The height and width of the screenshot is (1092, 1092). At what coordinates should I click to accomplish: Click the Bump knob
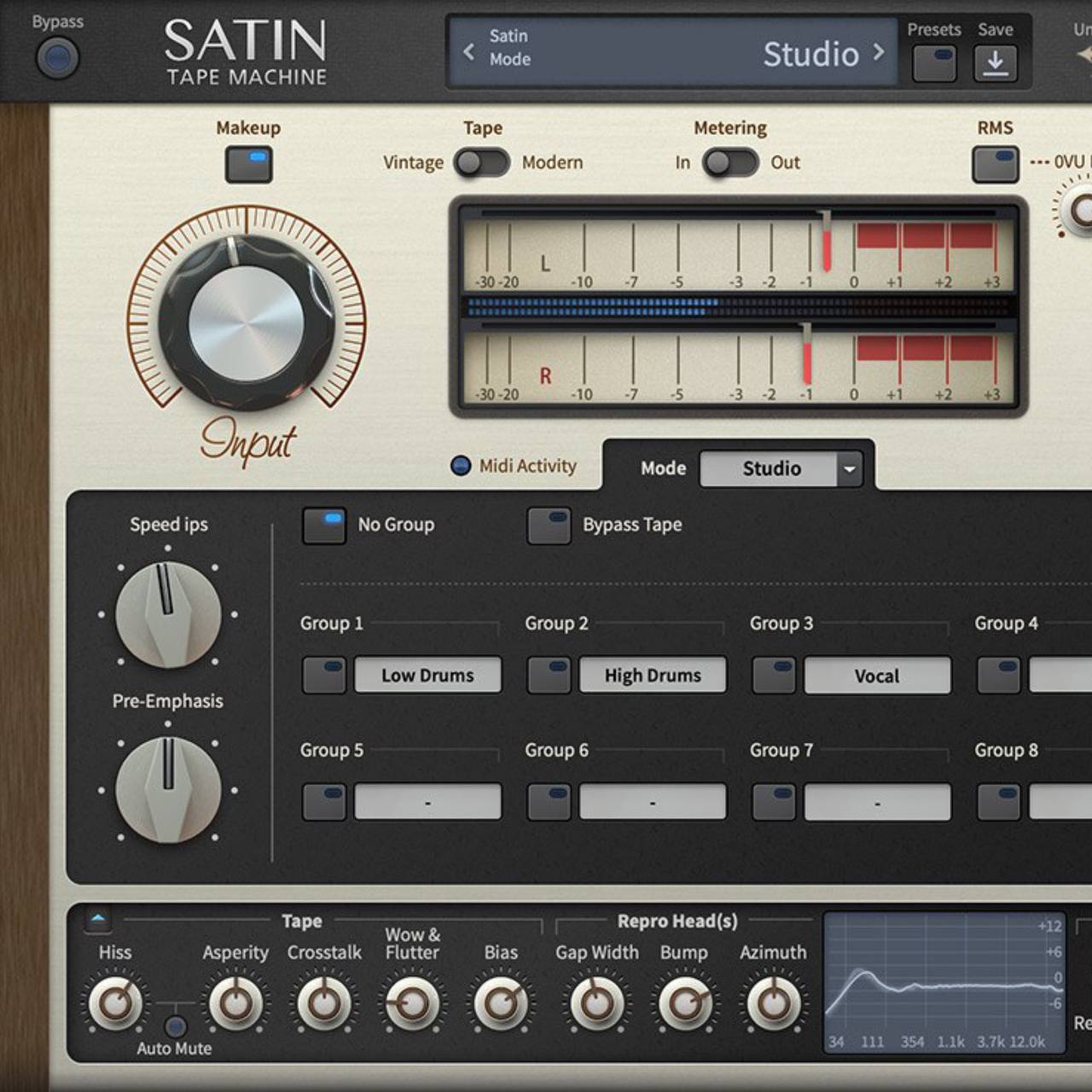tap(684, 1003)
